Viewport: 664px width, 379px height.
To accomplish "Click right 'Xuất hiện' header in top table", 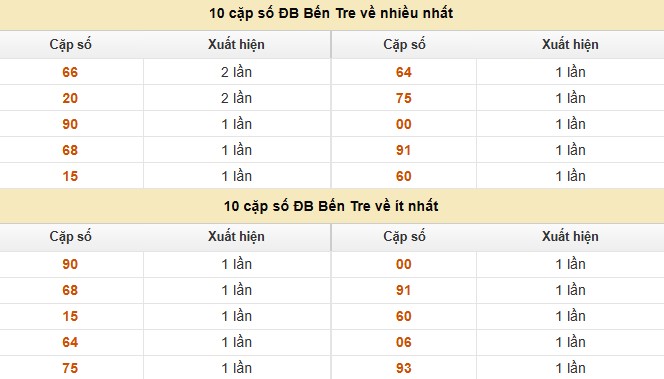I will click(x=570, y=44).
